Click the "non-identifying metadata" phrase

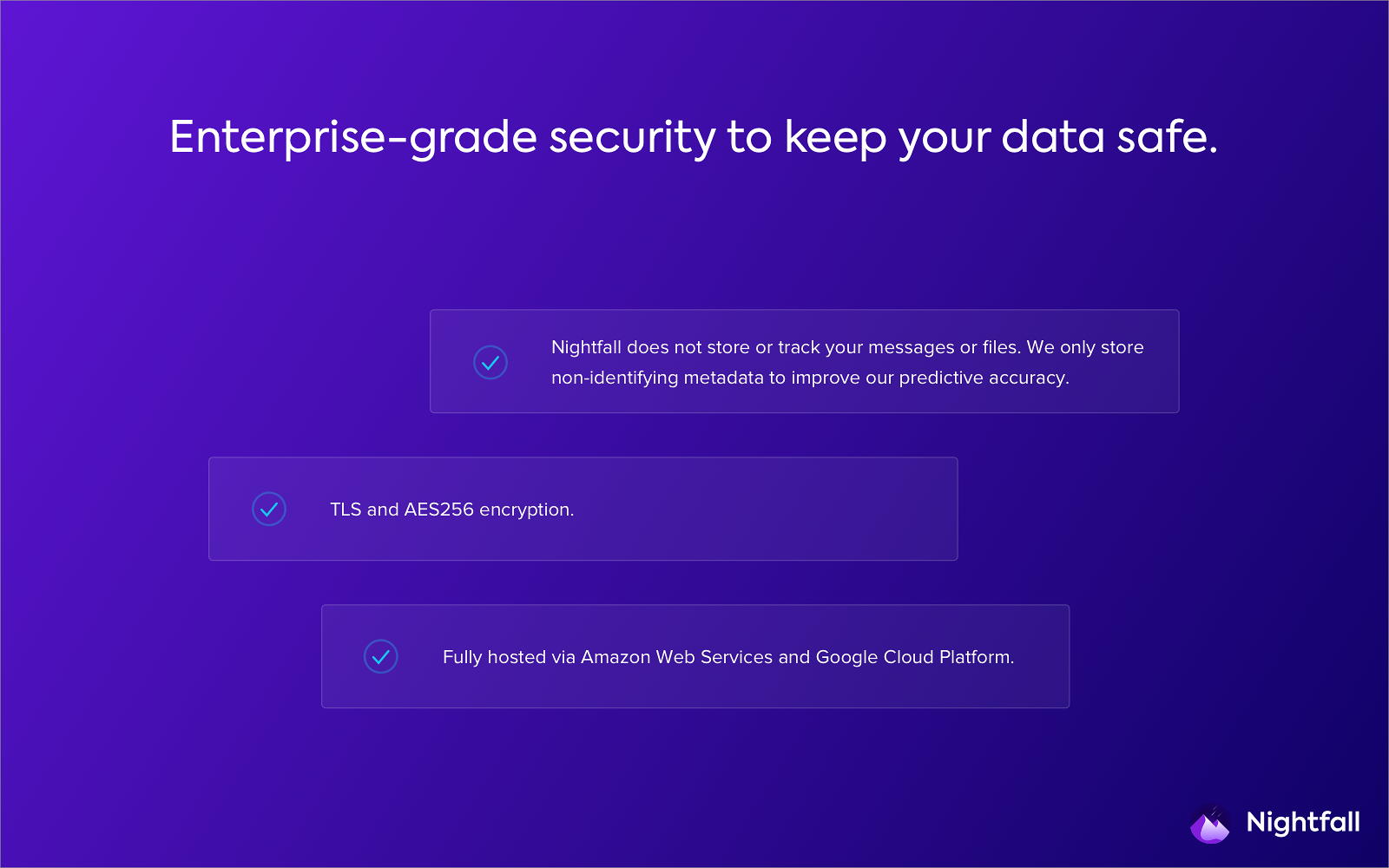pyautogui.click(x=657, y=378)
